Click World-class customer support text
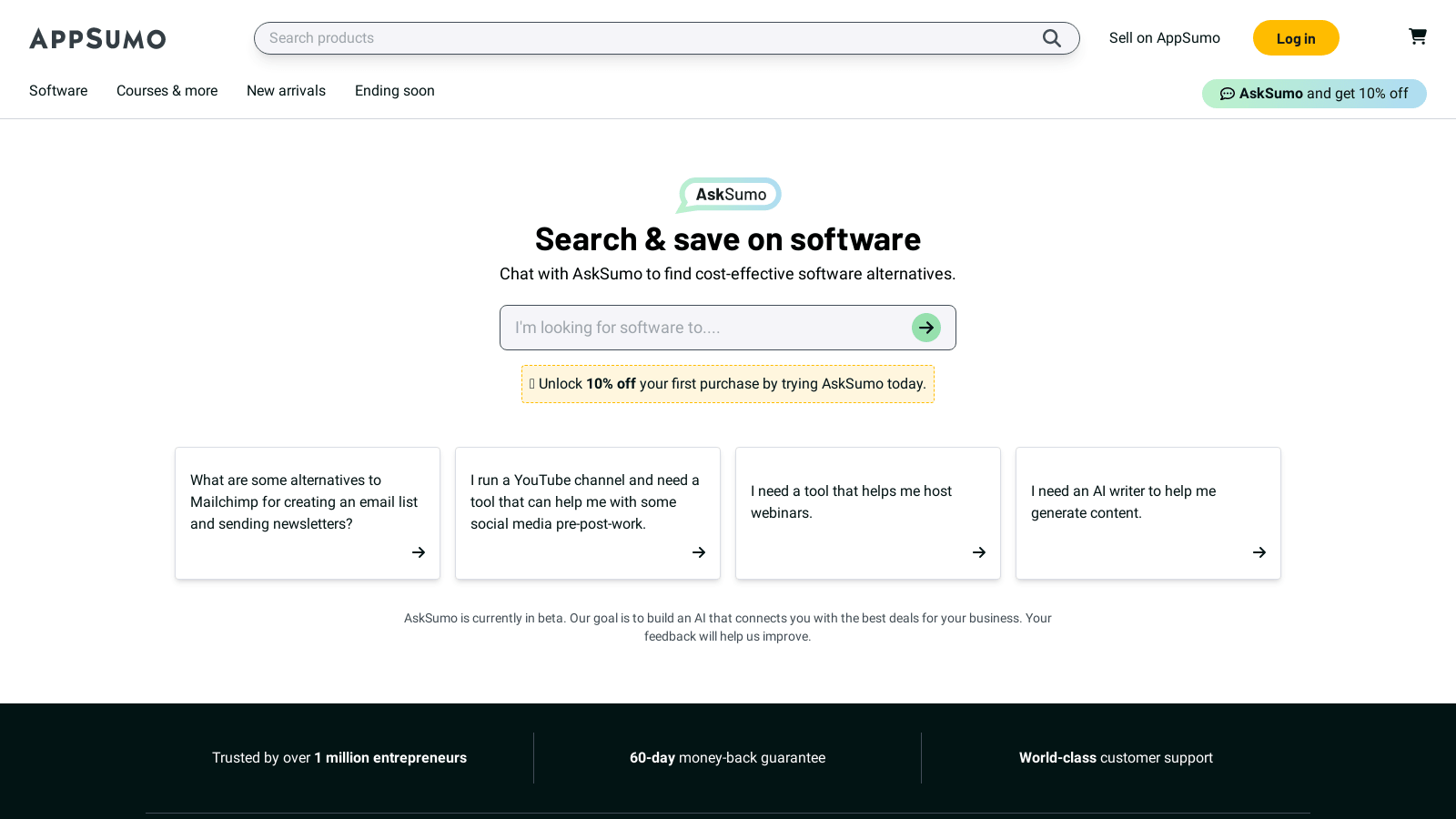The width and height of the screenshot is (1456, 819). pos(1116,758)
